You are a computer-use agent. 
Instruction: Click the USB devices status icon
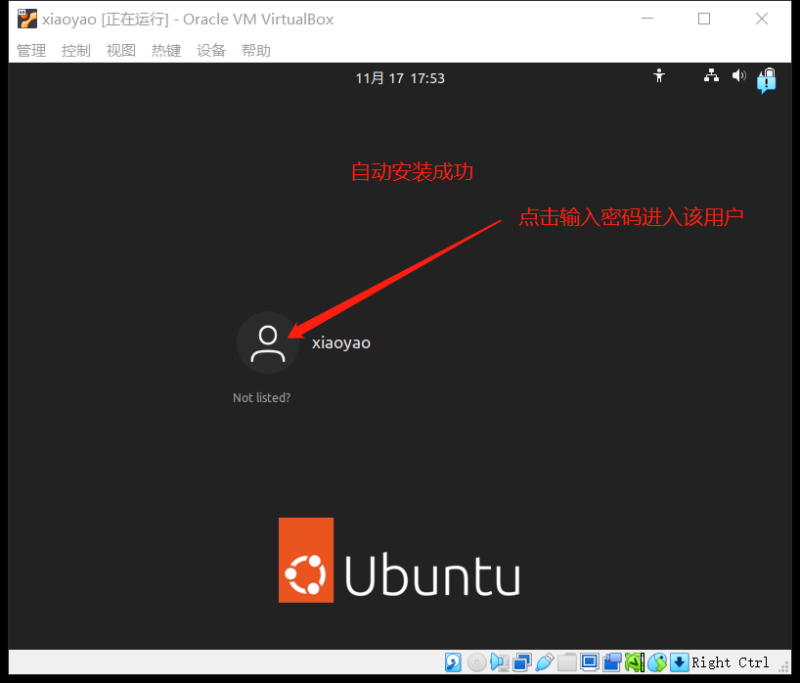click(x=545, y=662)
